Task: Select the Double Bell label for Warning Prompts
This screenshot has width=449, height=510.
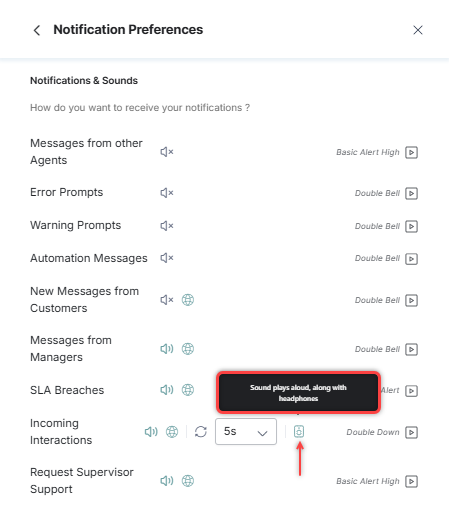Action: 377,226
